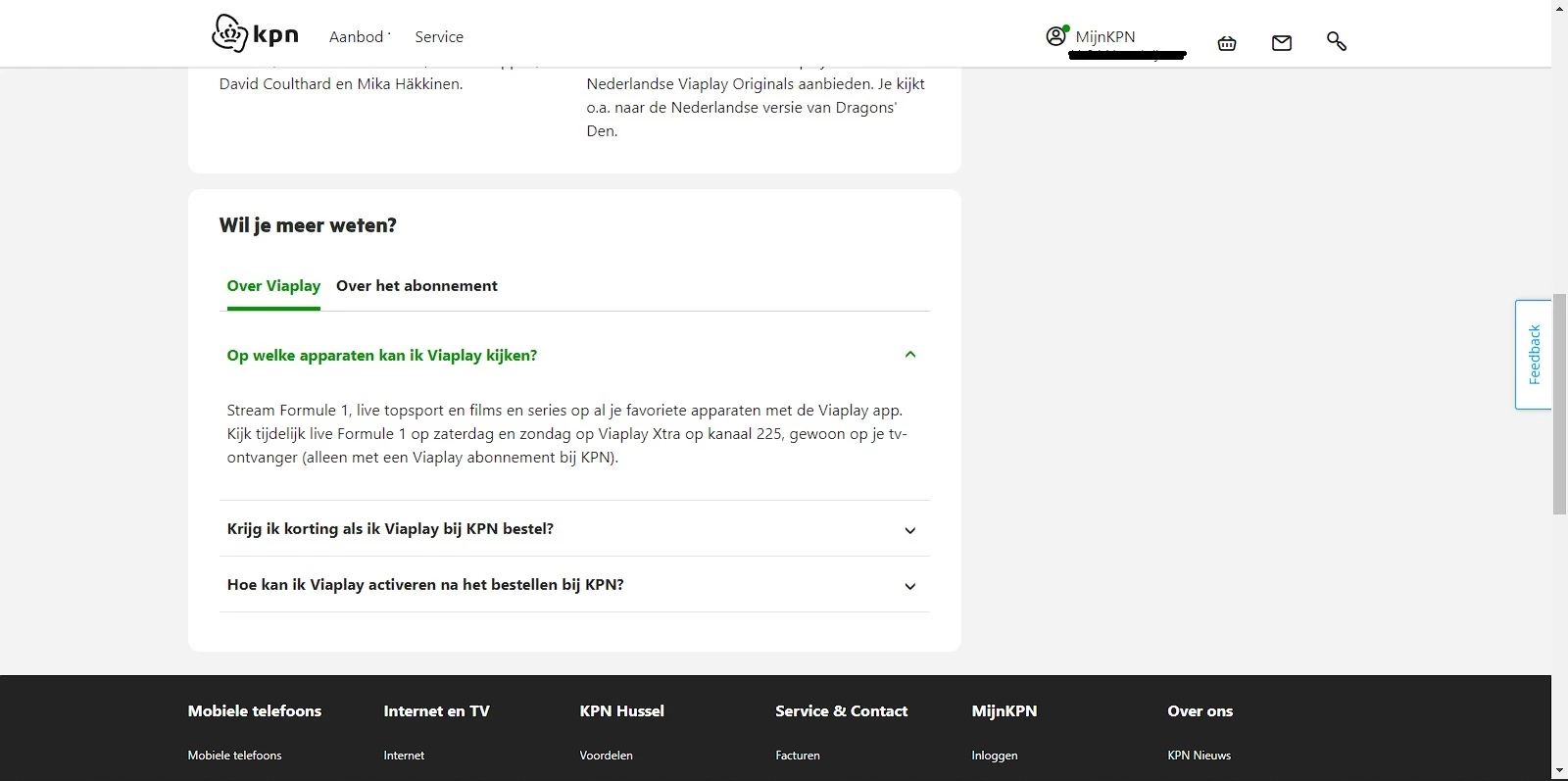Viewport: 1568px width, 781px height.
Task: Click the scrollbar up arrow
Action: click(x=1560, y=8)
